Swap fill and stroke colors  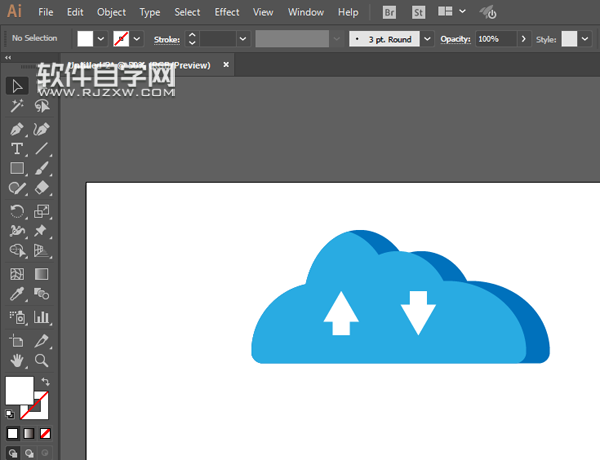pos(45,382)
